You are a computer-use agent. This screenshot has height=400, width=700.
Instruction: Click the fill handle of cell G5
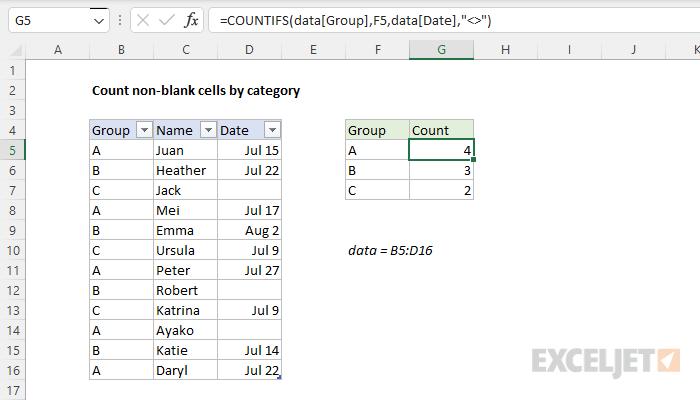coord(473,159)
